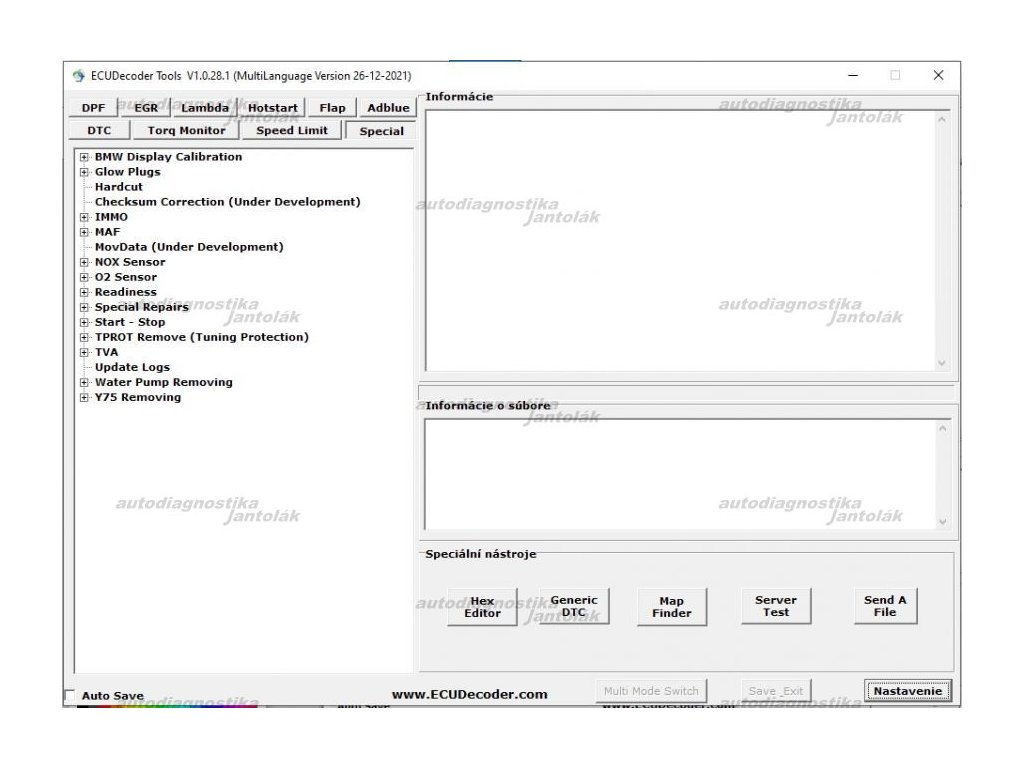Open Nastavenie settings button
Image resolution: width=1024 pixels, height=768 pixels.
(x=907, y=691)
